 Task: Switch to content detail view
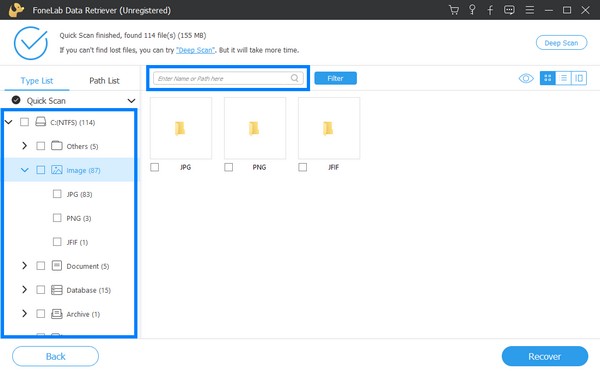(579, 78)
